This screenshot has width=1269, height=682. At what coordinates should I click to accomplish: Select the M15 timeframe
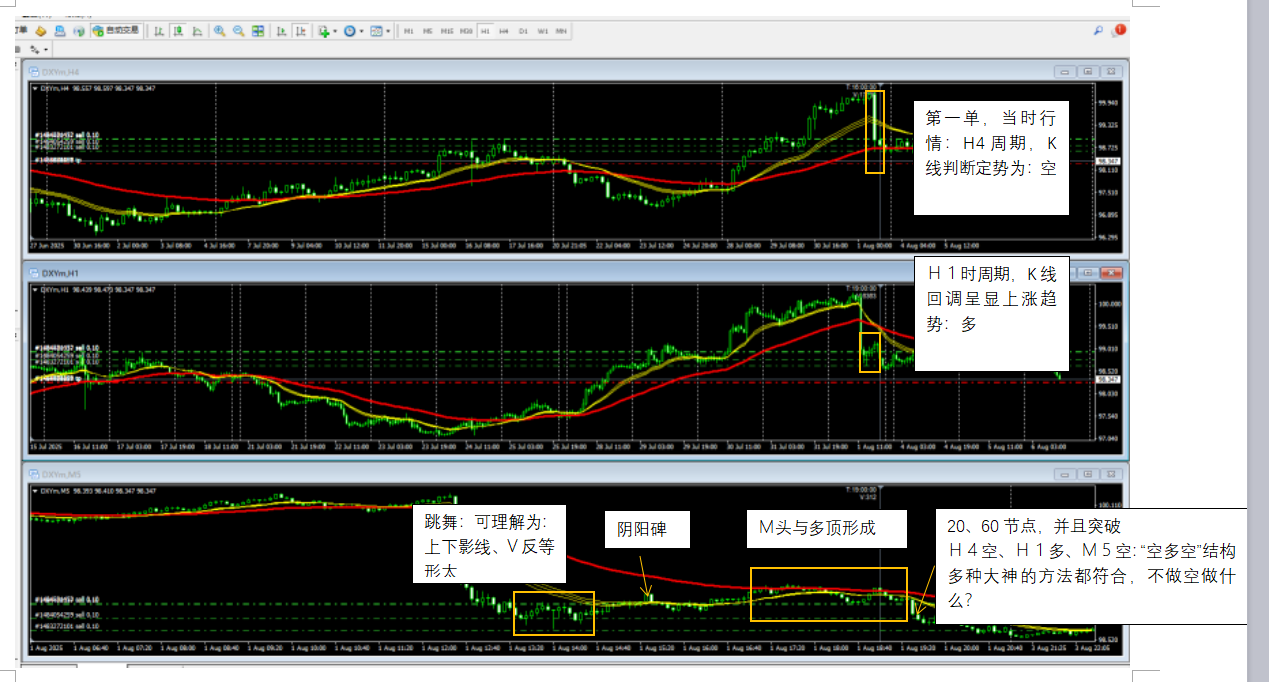447,32
